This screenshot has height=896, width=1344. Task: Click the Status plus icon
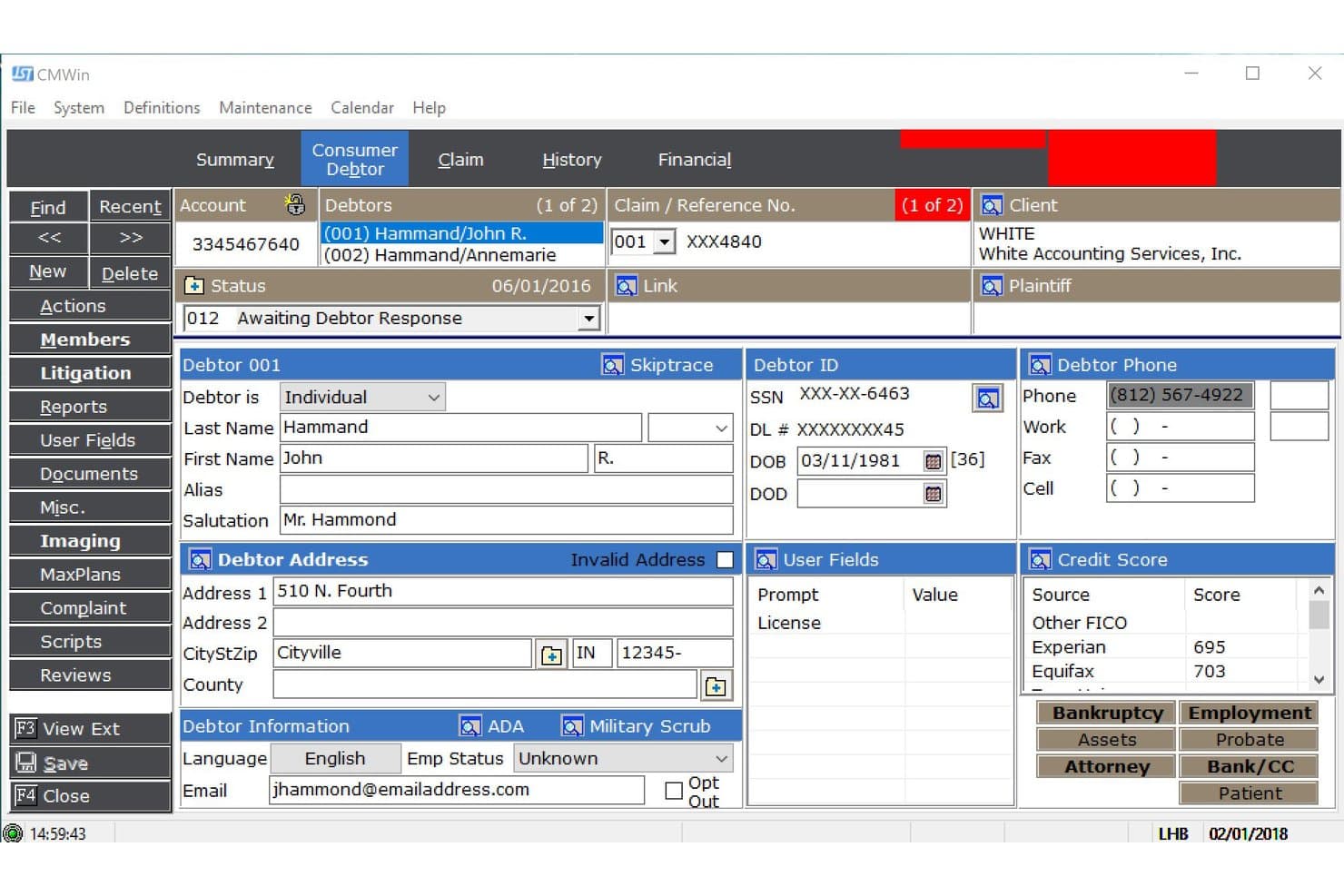coord(194,286)
